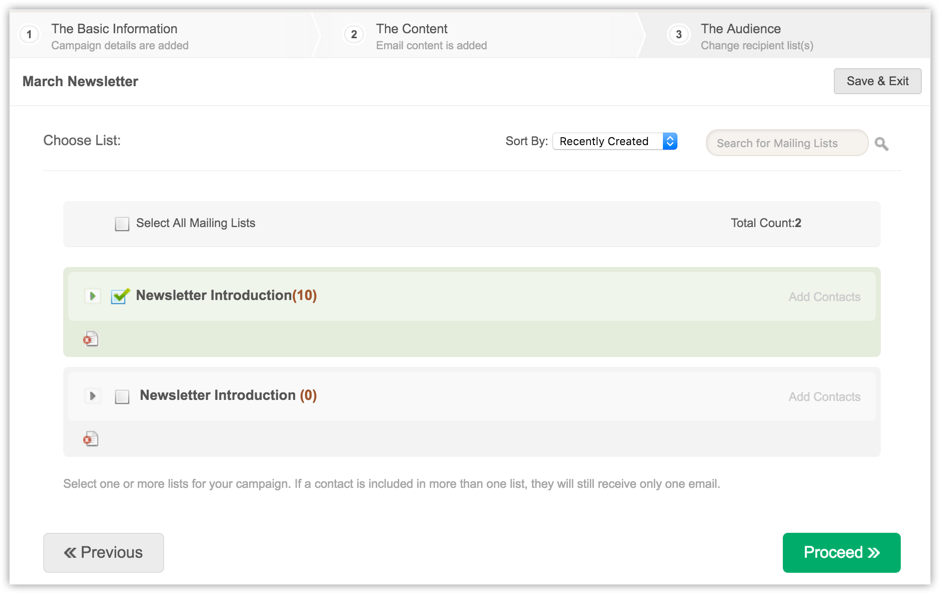Click step 2 number circle
Screen dimensions: 940x594
point(354,35)
